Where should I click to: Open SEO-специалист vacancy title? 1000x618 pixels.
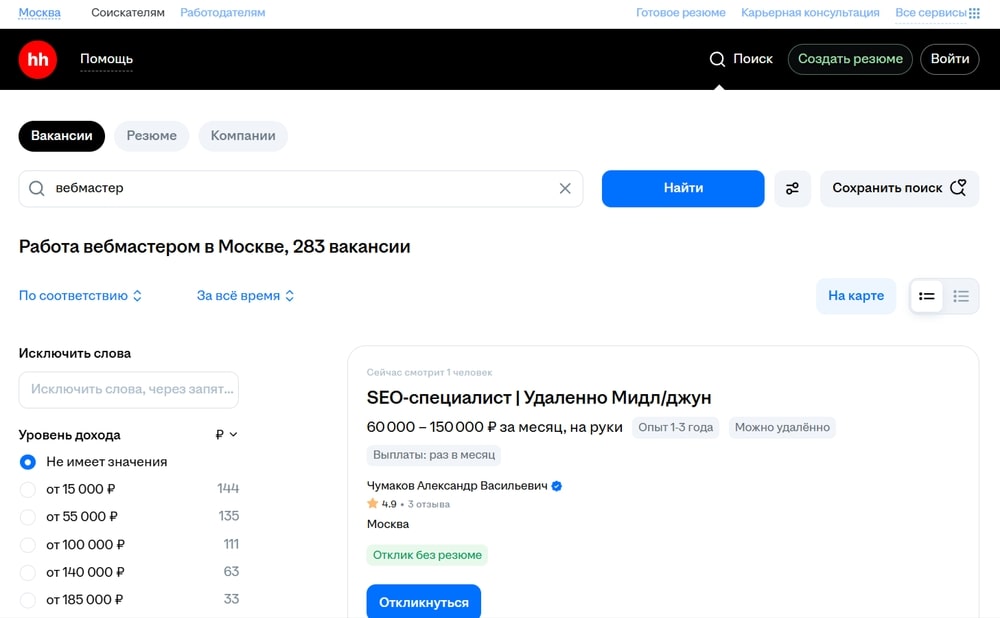click(539, 398)
